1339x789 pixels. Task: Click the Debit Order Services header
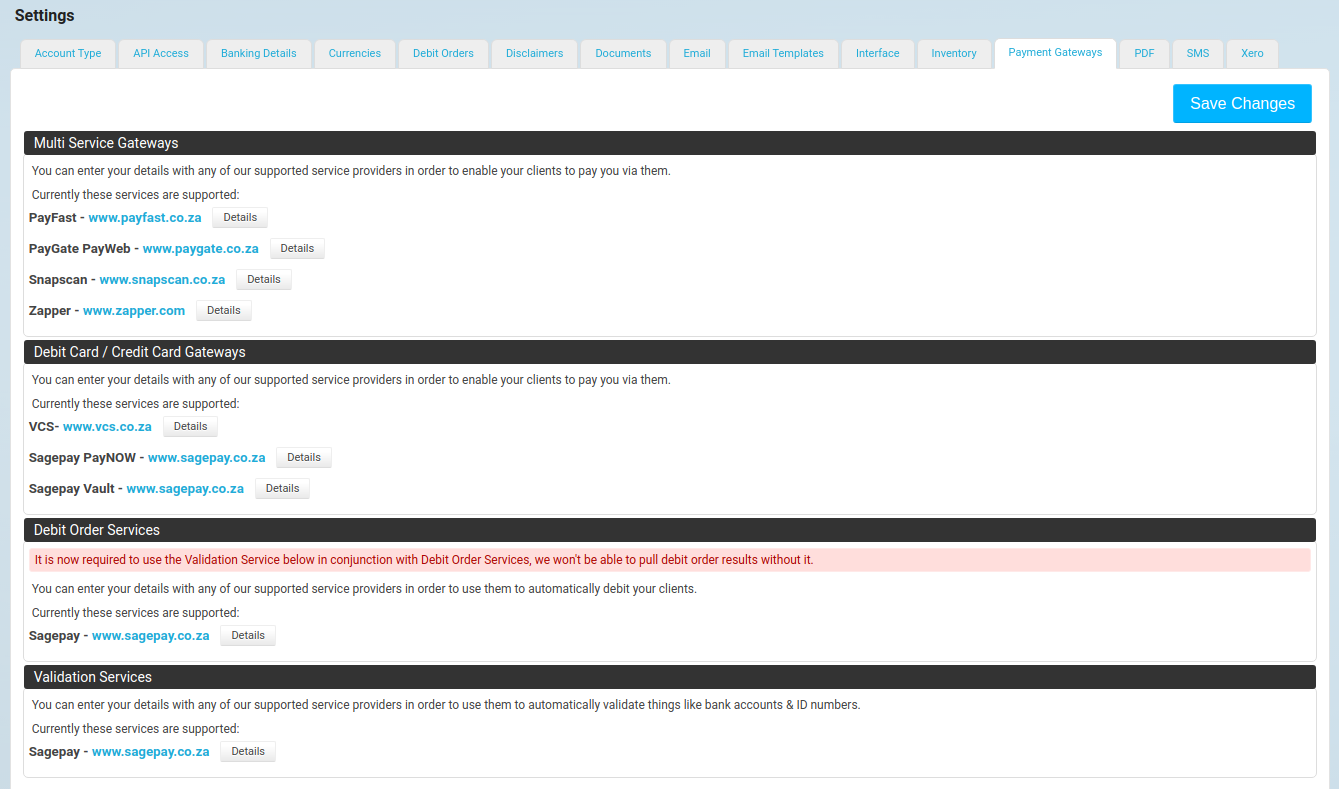(670, 530)
